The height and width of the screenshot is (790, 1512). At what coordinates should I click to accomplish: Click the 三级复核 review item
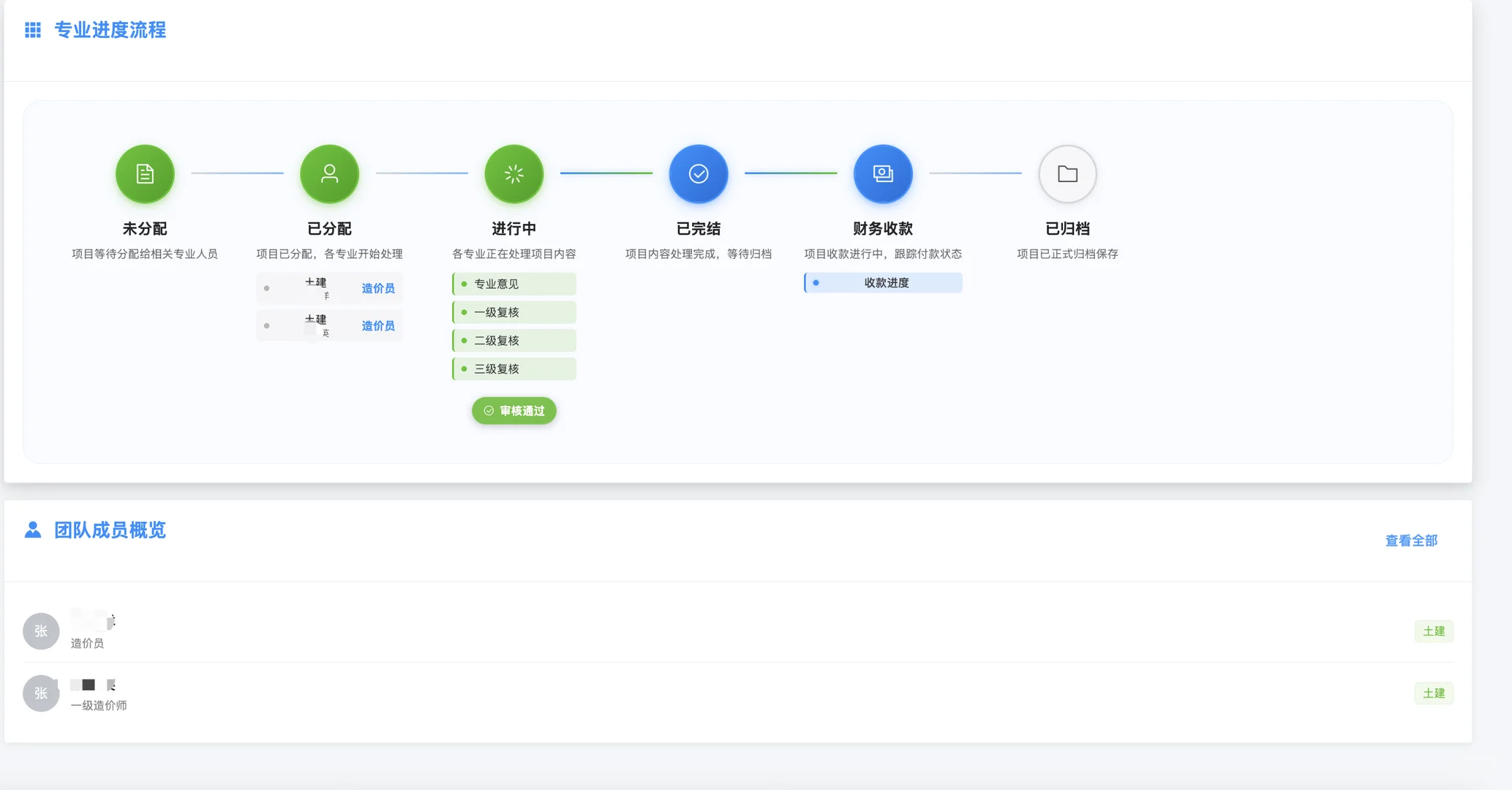[x=514, y=368]
